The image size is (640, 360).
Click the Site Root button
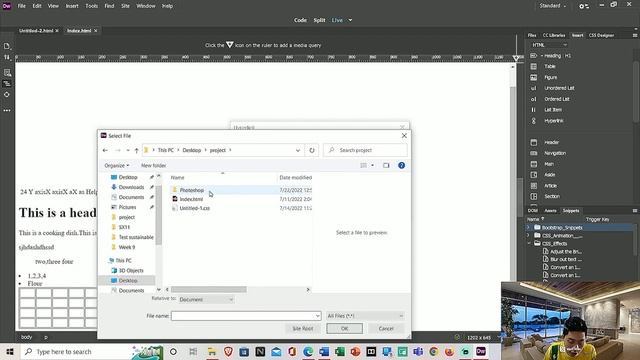click(x=303, y=329)
